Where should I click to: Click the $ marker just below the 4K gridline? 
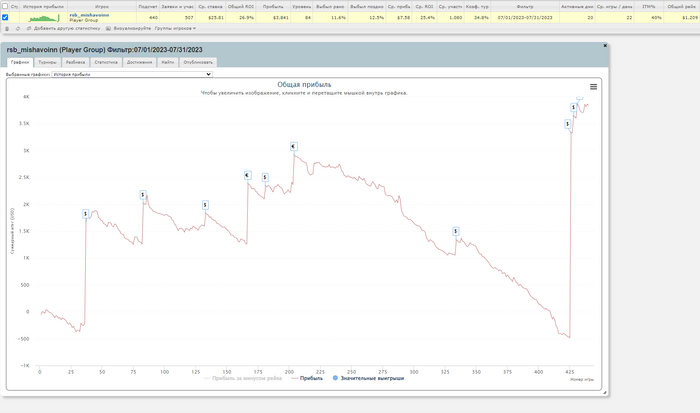pos(573,108)
